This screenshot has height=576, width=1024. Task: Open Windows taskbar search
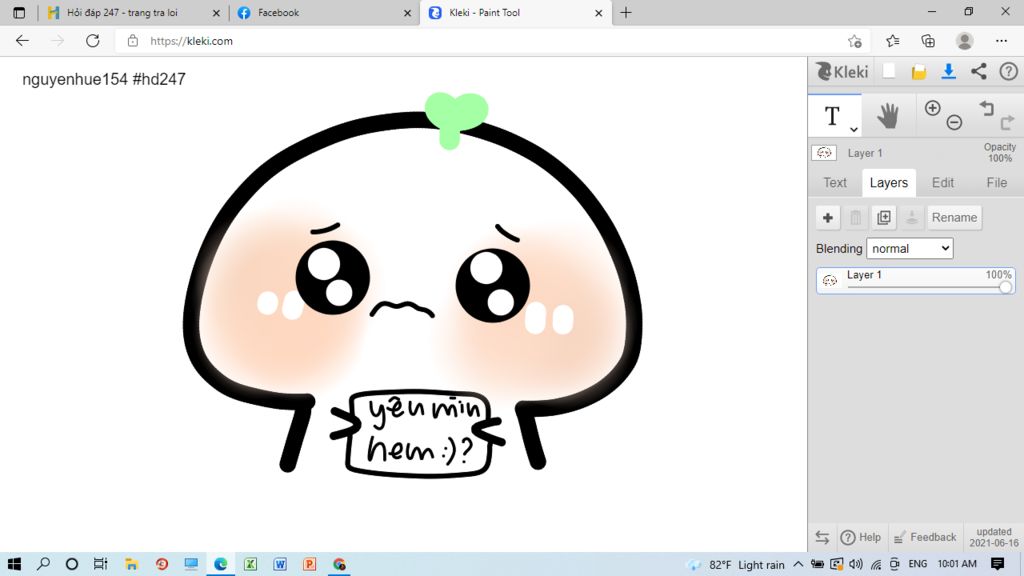pyautogui.click(x=43, y=564)
